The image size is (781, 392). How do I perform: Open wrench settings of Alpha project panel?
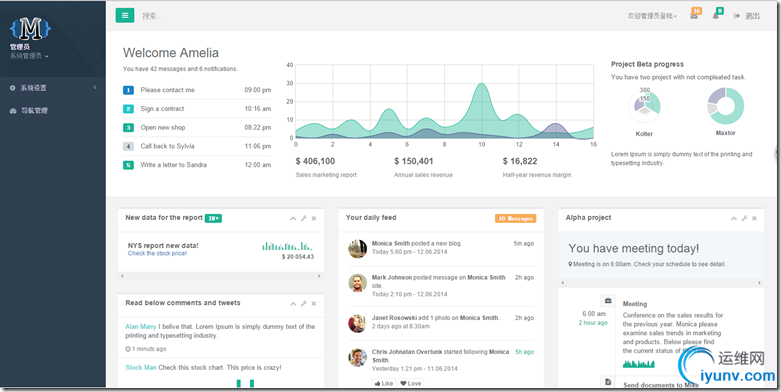[745, 218]
